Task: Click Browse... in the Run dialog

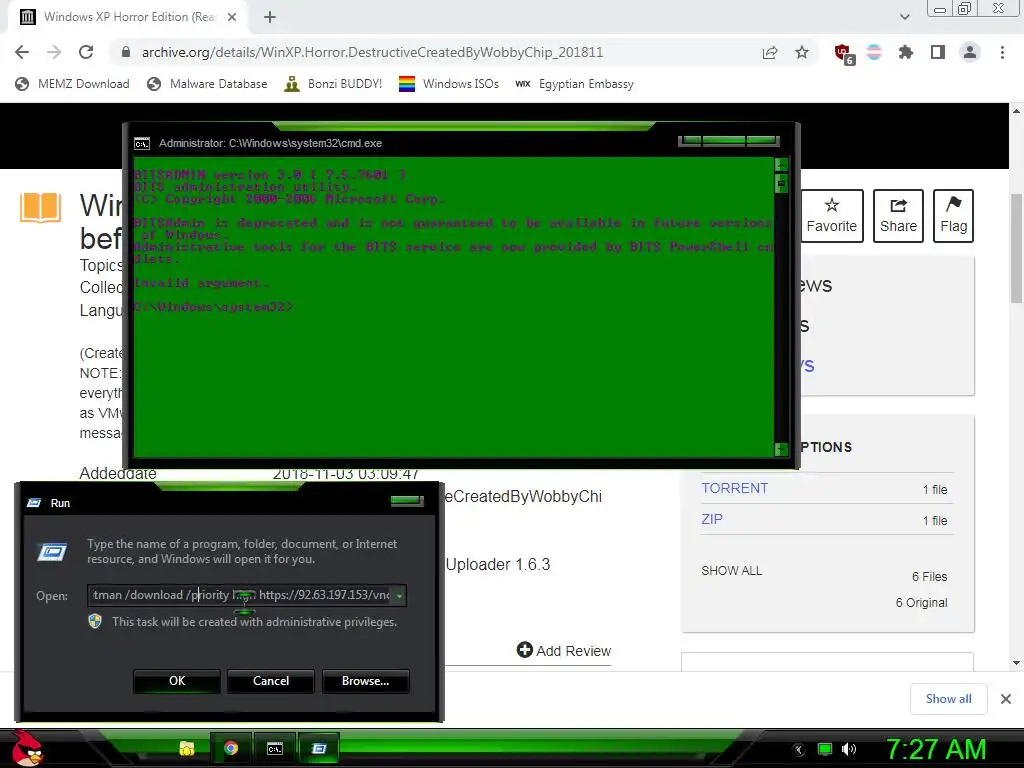Action: [366, 680]
